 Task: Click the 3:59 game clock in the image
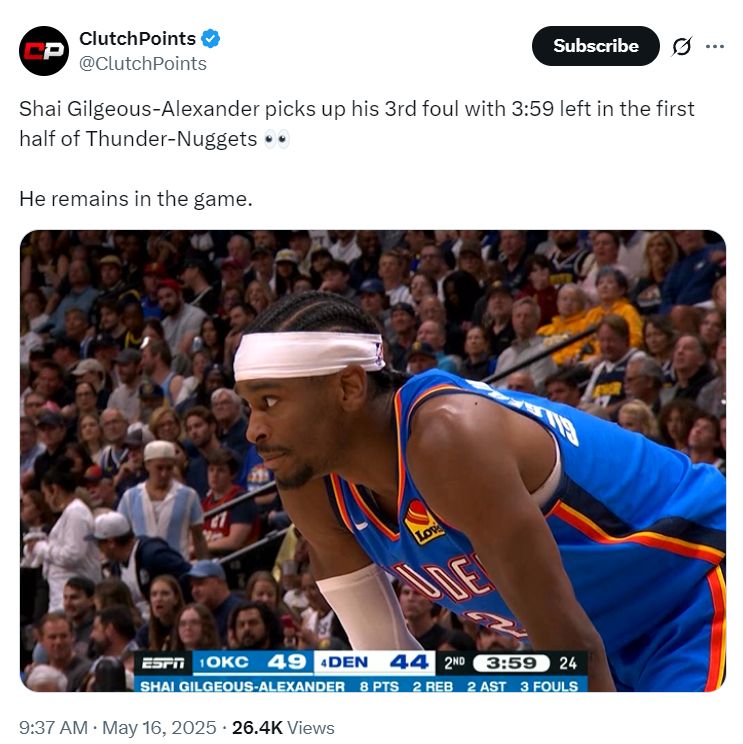(511, 663)
